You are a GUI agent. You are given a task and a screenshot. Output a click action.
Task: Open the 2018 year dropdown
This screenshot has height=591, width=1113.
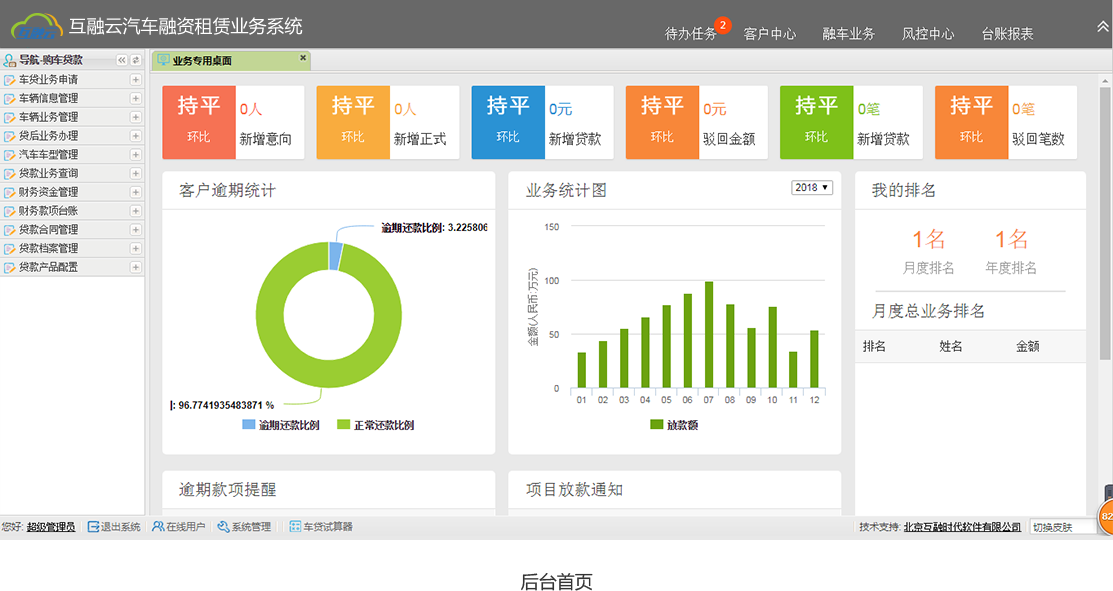pos(811,188)
